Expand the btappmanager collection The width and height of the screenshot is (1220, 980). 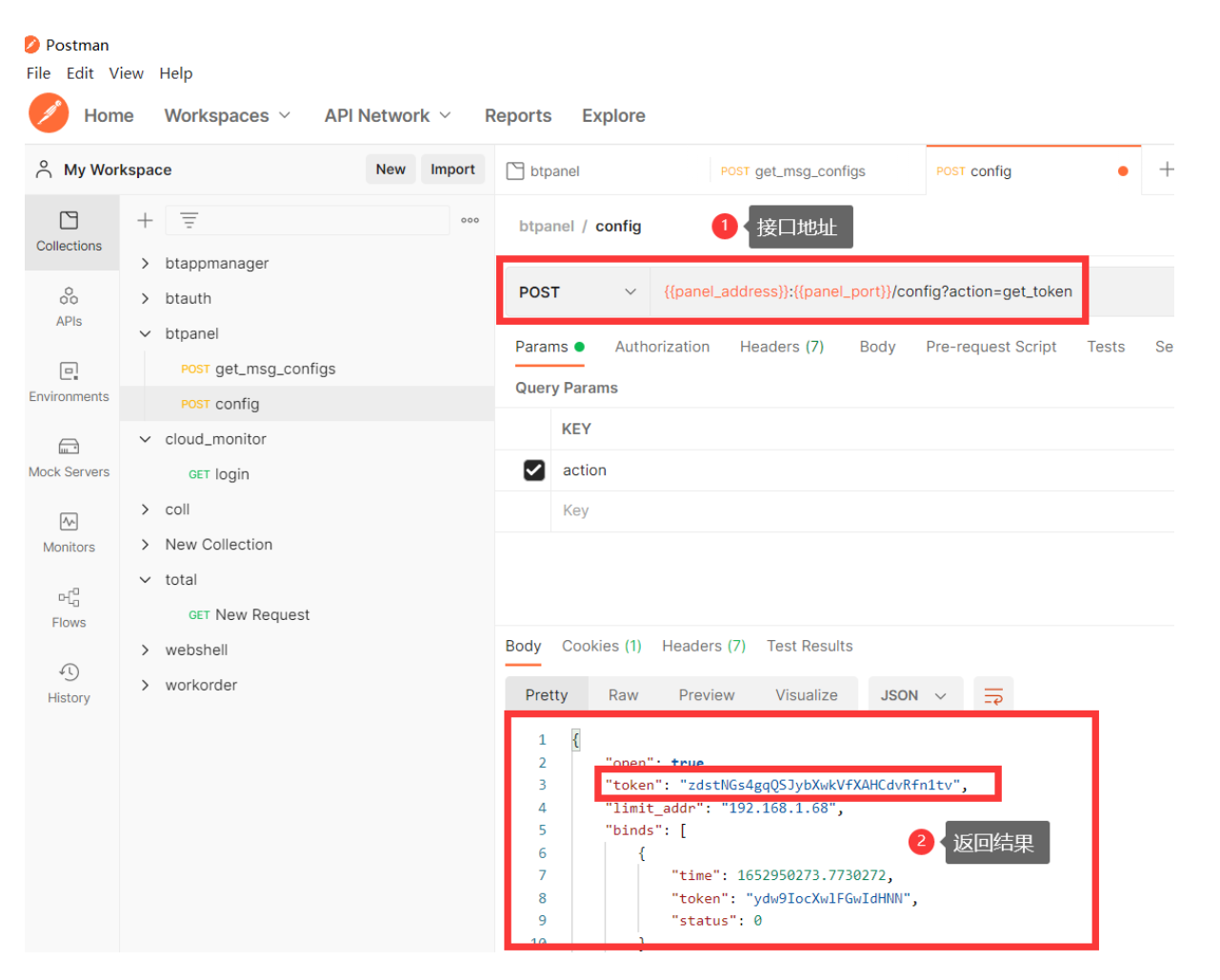point(146,264)
